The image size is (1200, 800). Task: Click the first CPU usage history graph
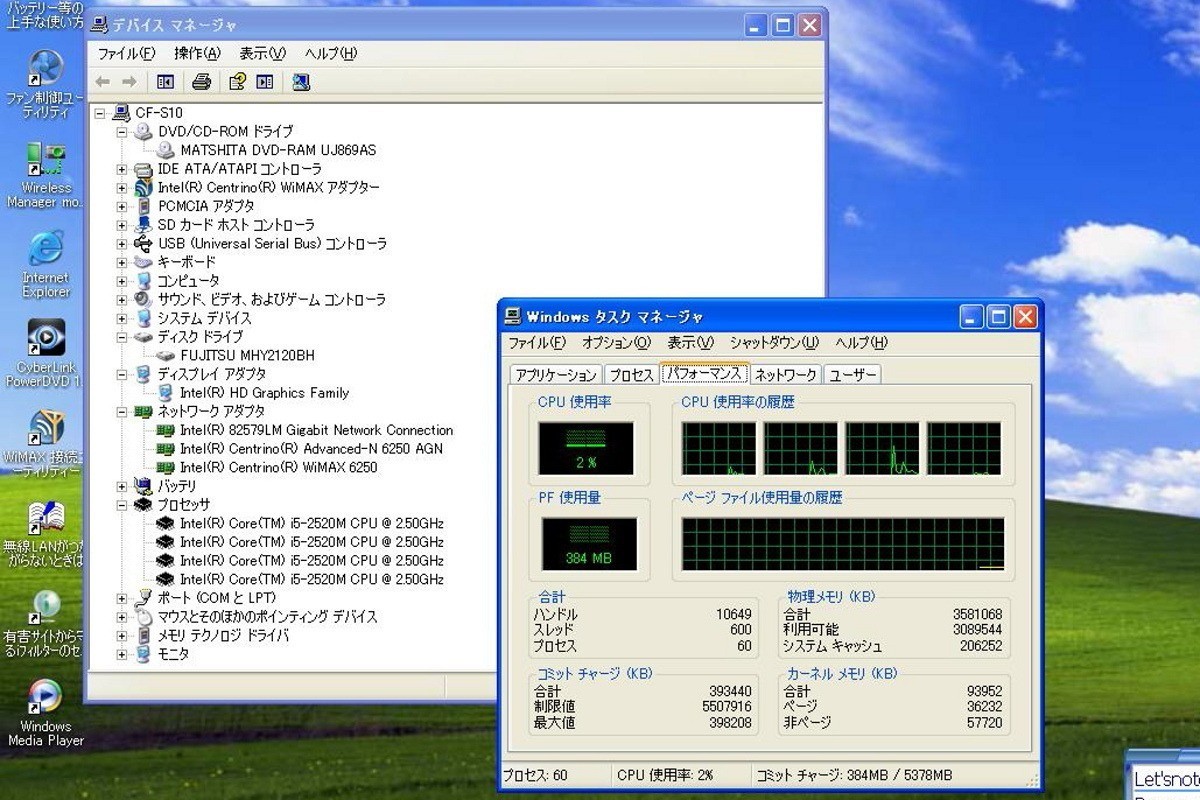pyautogui.click(x=719, y=448)
